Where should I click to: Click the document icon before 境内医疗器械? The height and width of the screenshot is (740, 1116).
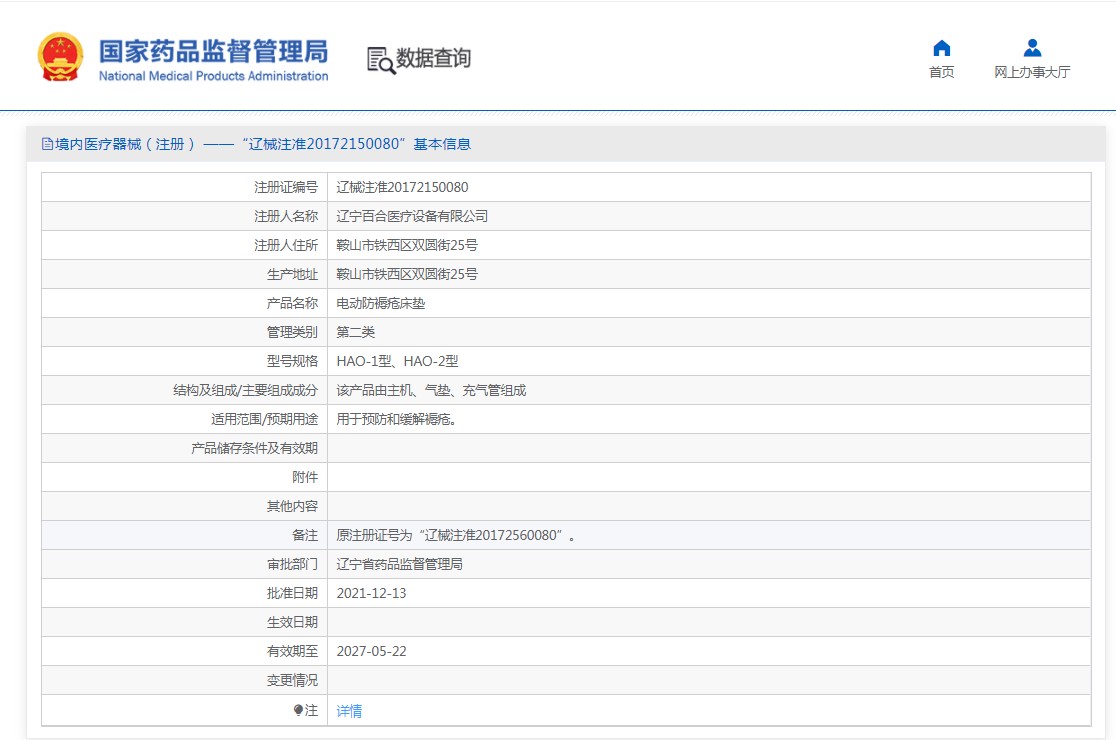[47, 144]
